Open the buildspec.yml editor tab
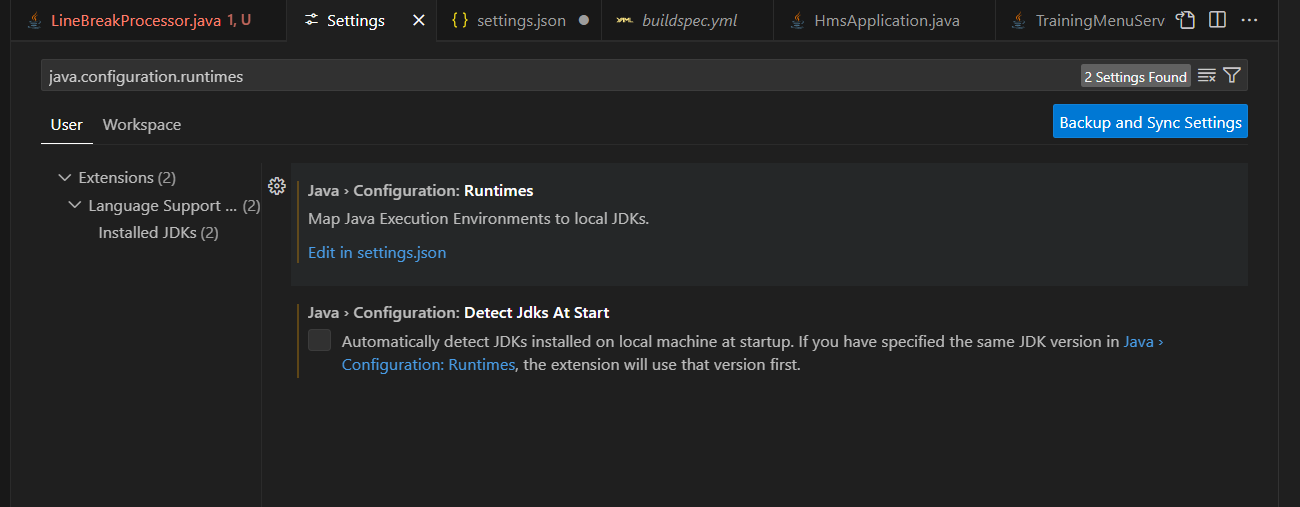 click(x=689, y=20)
